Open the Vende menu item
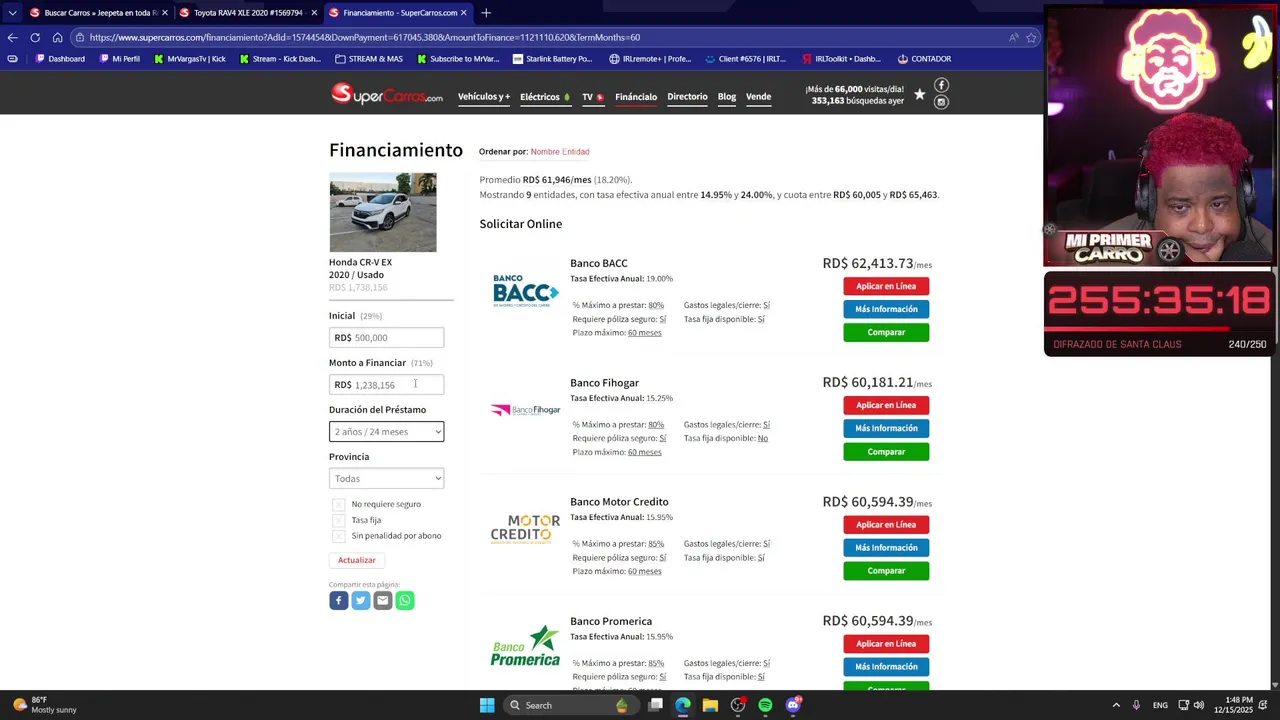Viewport: 1280px width, 720px height. [x=758, y=97]
